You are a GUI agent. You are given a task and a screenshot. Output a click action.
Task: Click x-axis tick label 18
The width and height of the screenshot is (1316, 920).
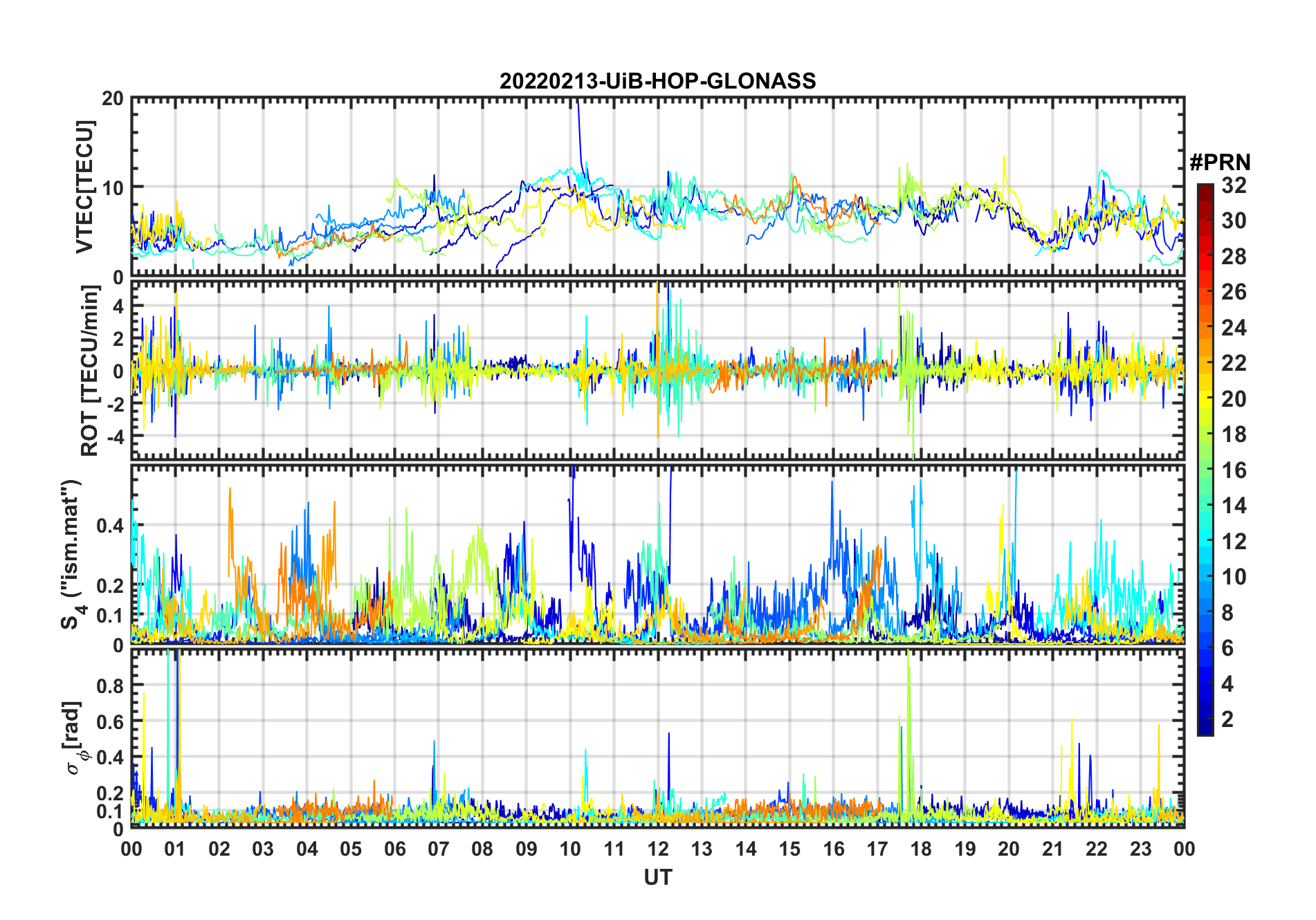point(921,849)
